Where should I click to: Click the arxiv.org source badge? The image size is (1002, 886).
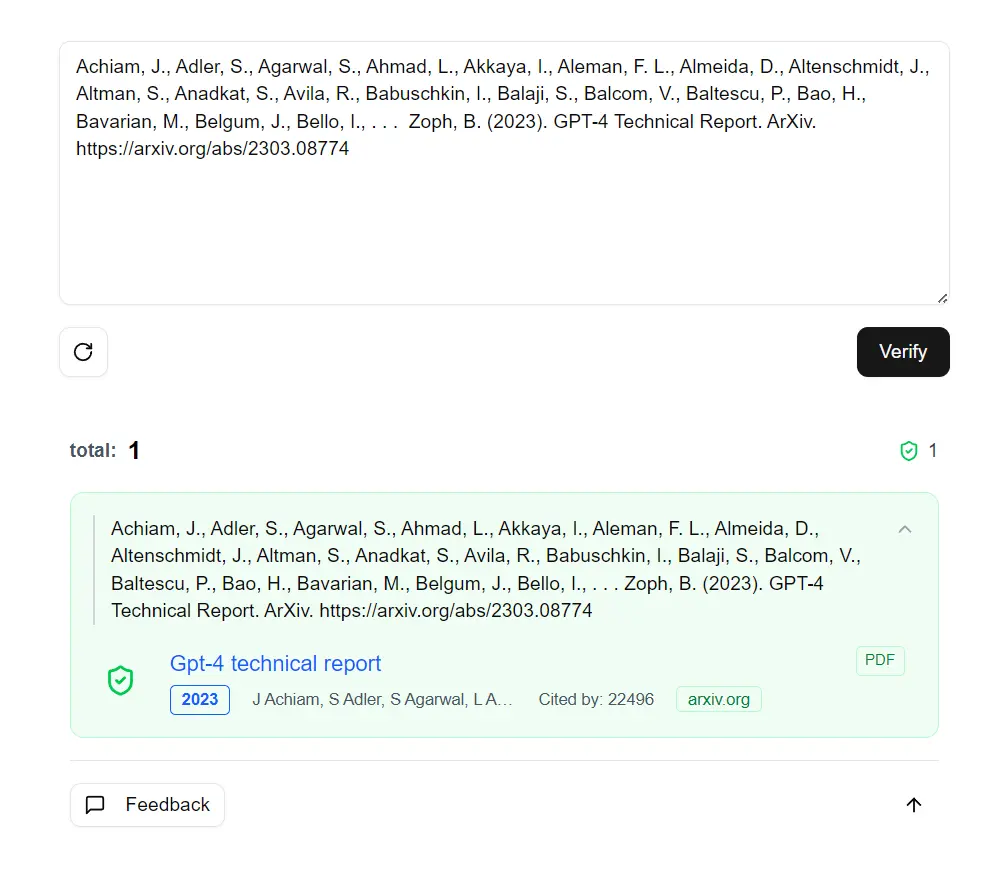pyautogui.click(x=718, y=699)
